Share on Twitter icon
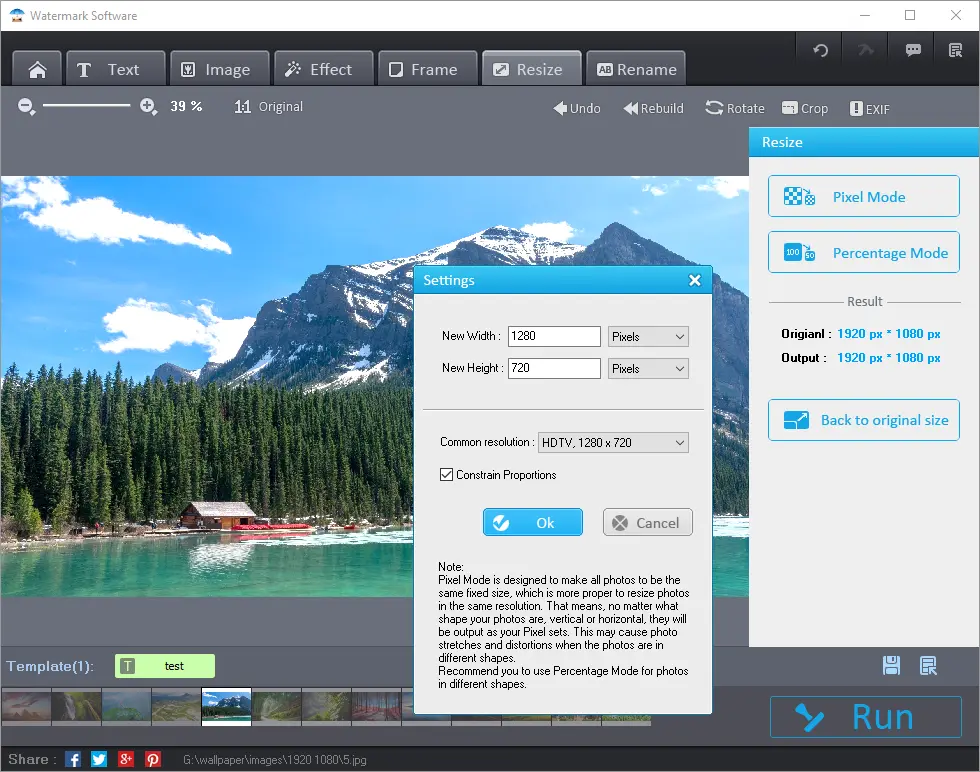 coord(99,759)
